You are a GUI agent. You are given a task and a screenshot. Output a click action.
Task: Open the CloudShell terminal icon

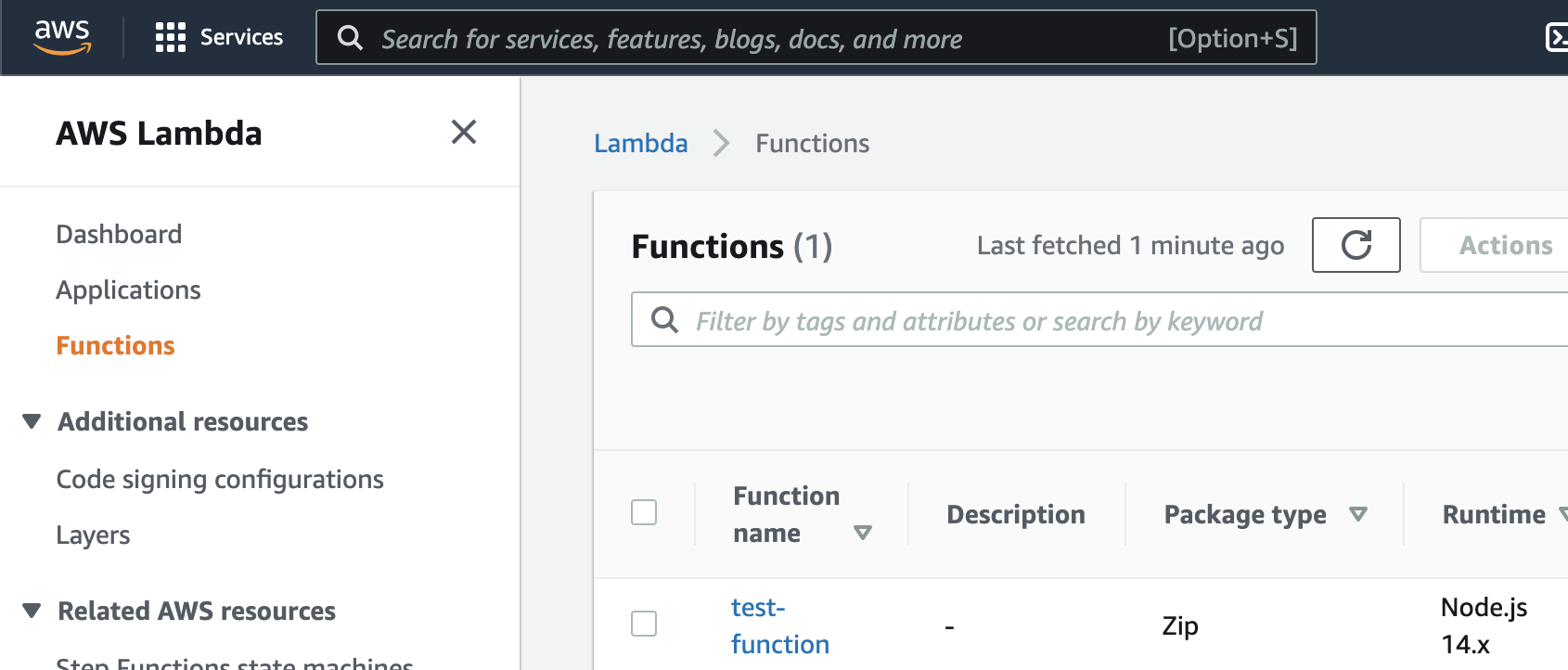(x=1557, y=37)
